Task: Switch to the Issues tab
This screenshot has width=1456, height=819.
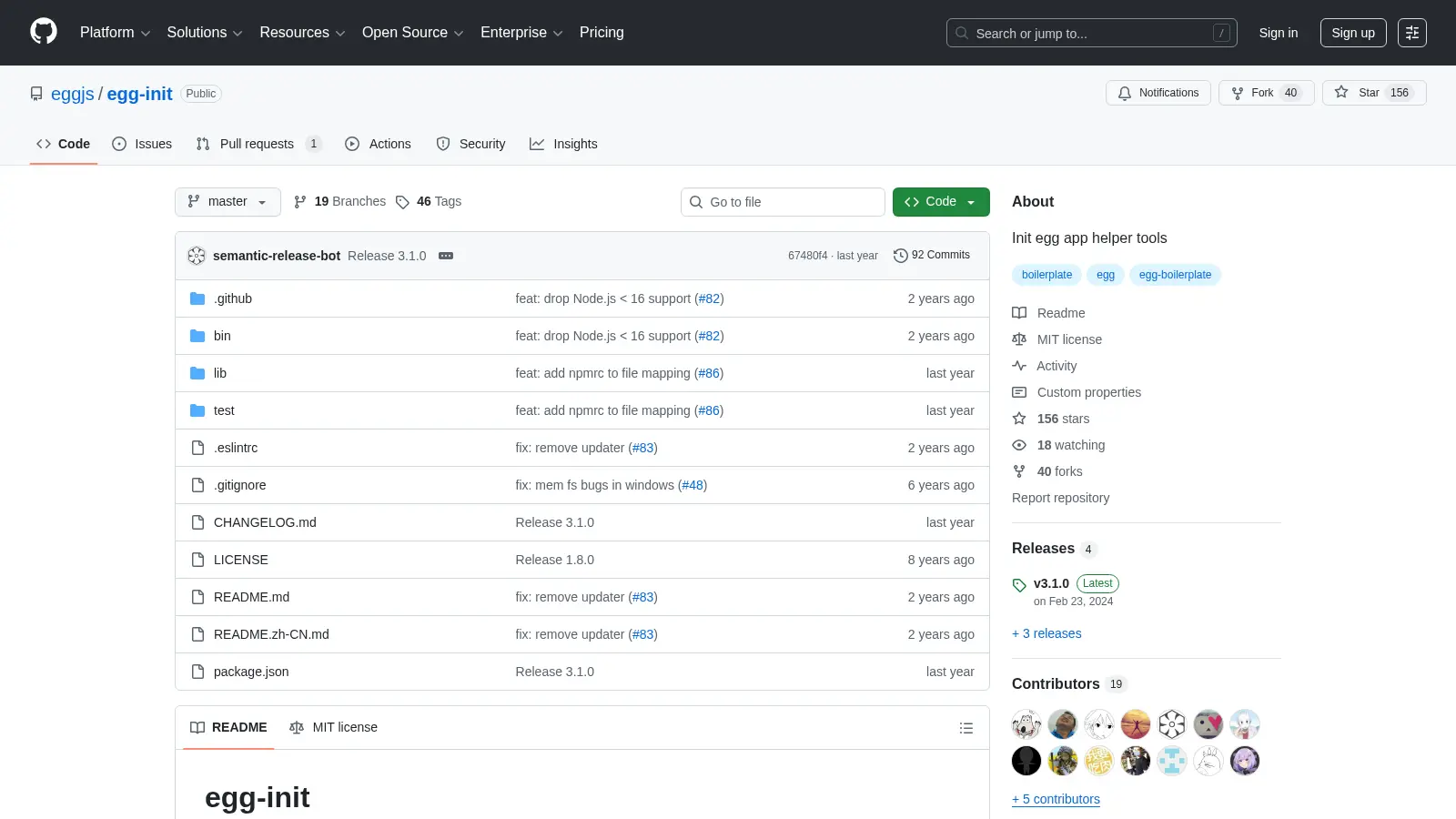Action: pos(142,144)
